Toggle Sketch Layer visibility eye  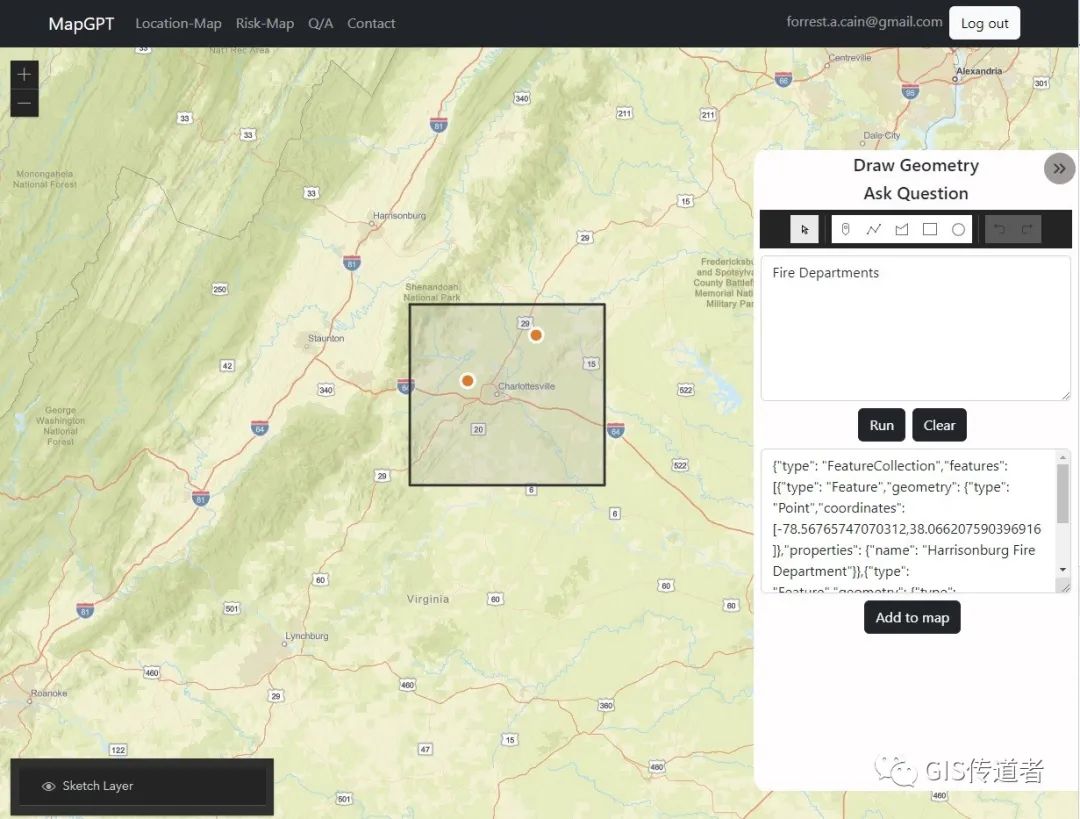tap(48, 786)
